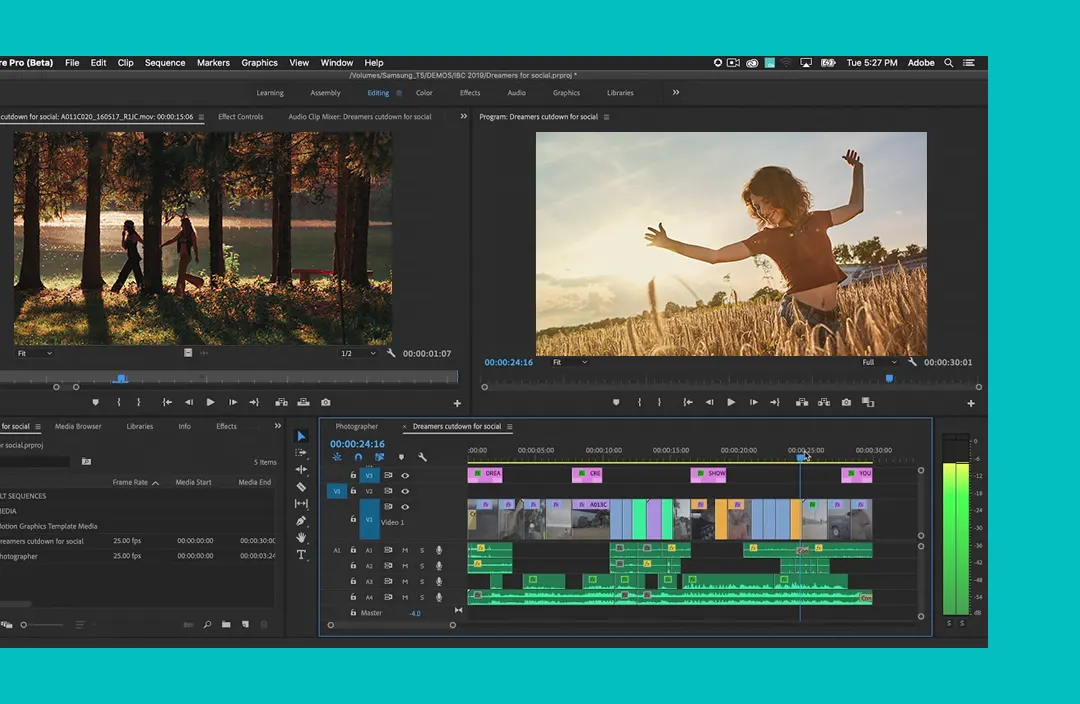This screenshot has width=1080, height=704.
Task: Activate the Razor tool
Action: coord(301,487)
